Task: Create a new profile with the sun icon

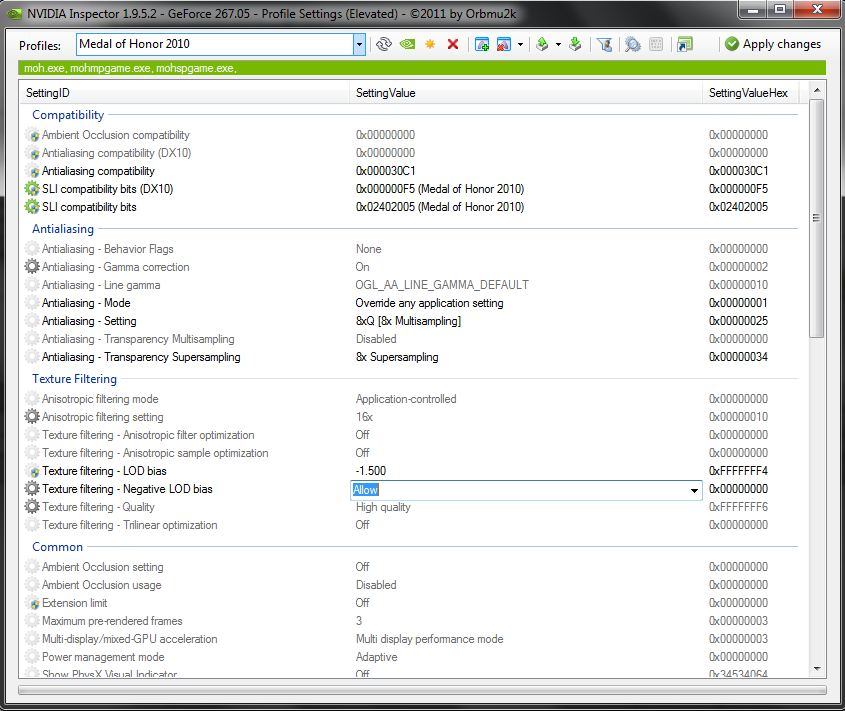Action: (430, 44)
